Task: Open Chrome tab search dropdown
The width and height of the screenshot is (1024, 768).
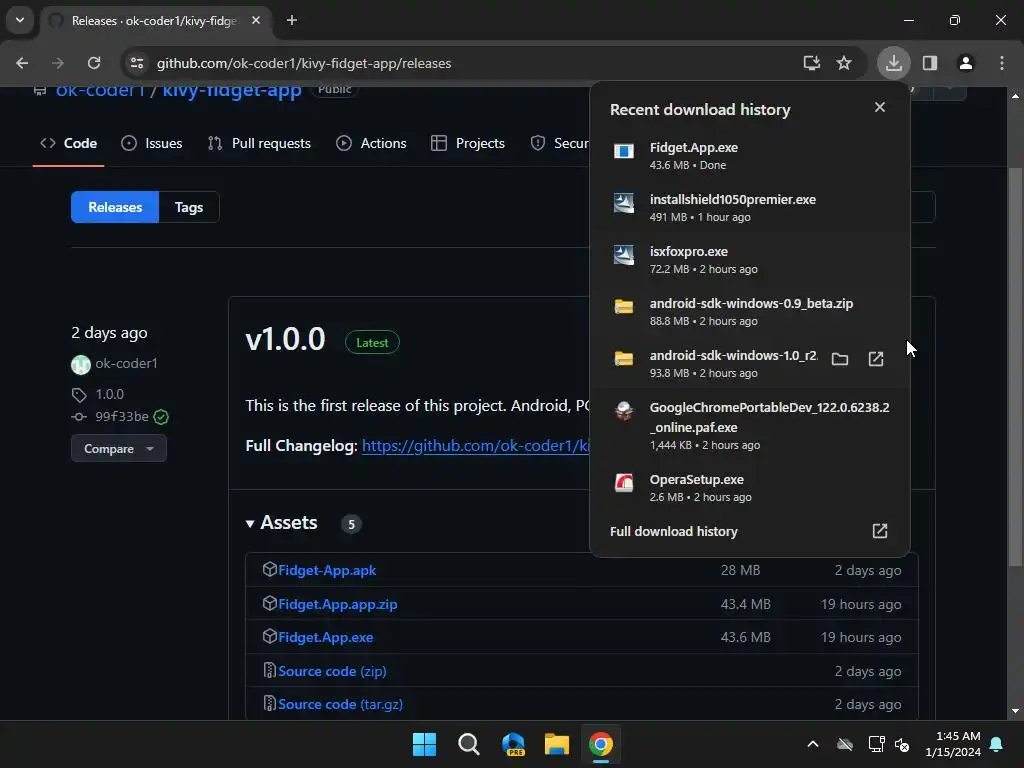Action: [20, 20]
